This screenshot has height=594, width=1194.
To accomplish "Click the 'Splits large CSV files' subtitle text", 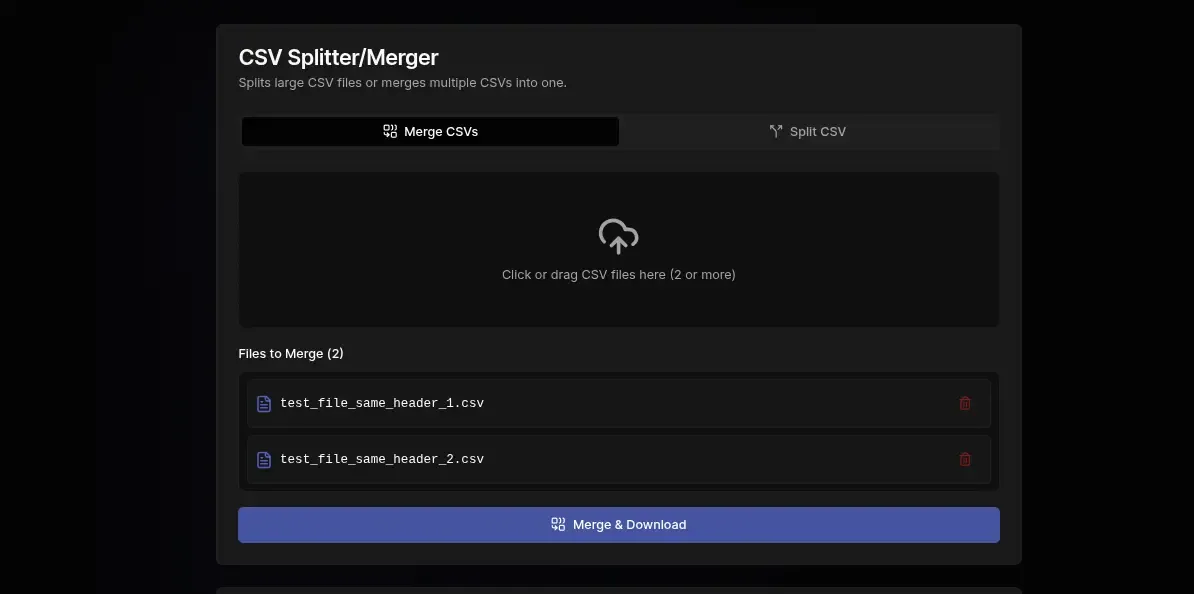I will tap(403, 83).
